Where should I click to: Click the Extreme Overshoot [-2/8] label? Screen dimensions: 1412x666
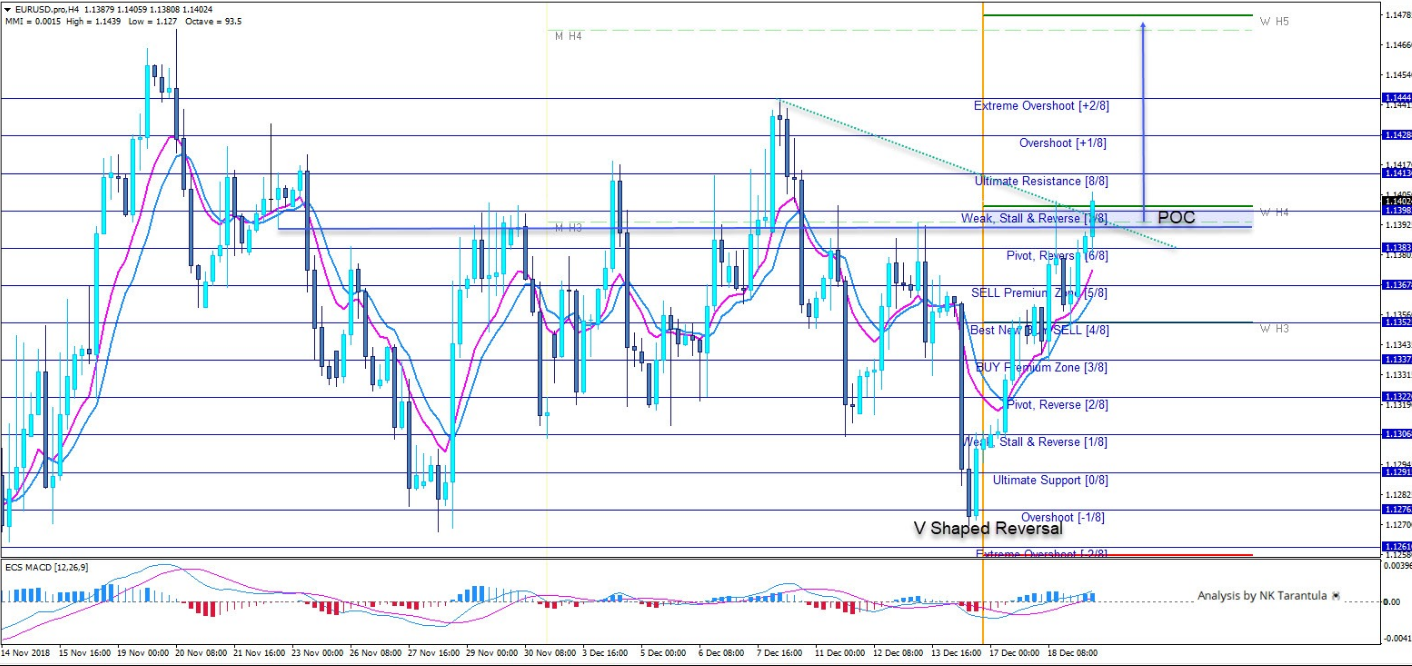tap(1041, 554)
